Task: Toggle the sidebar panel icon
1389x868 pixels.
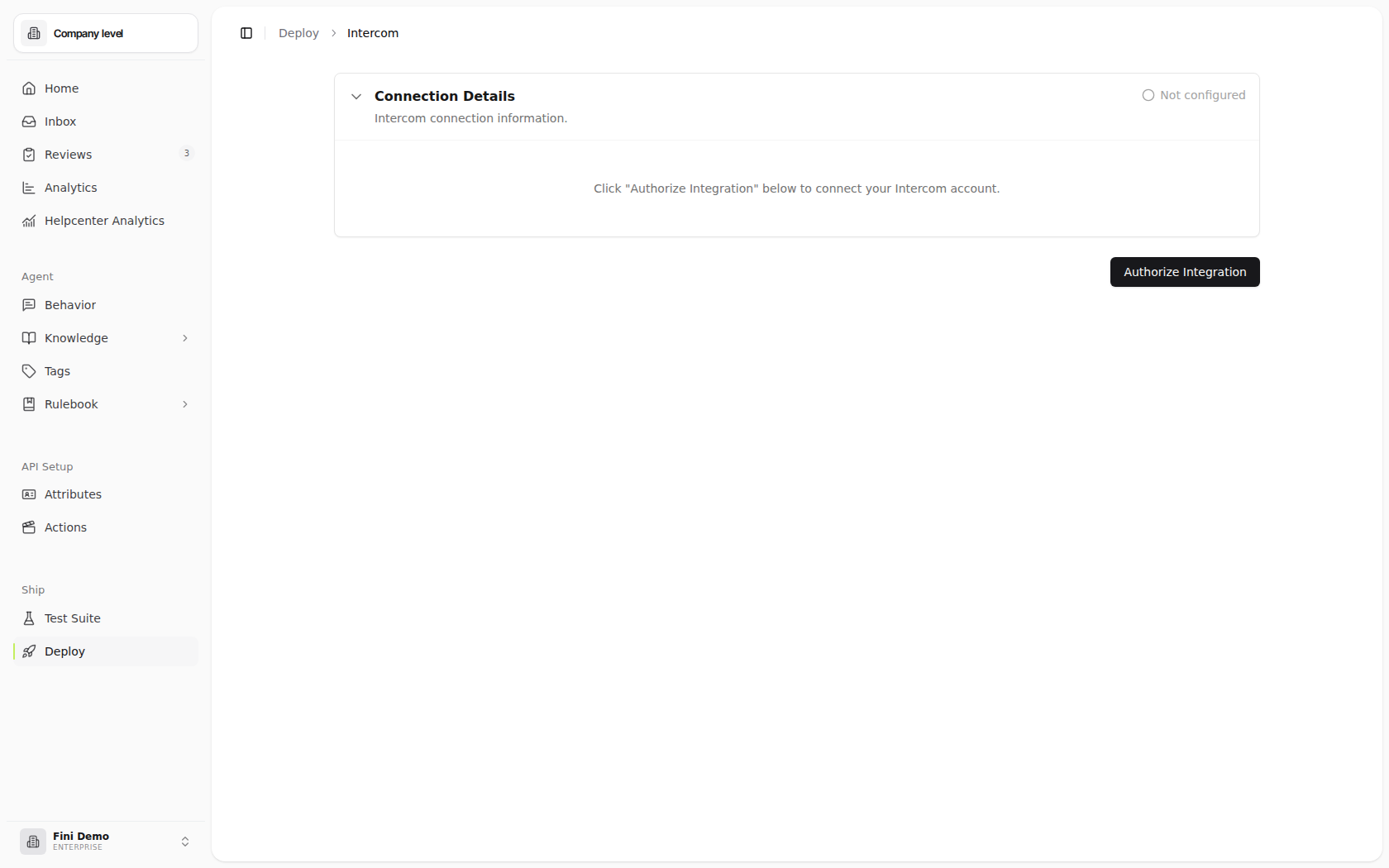Action: [246, 33]
